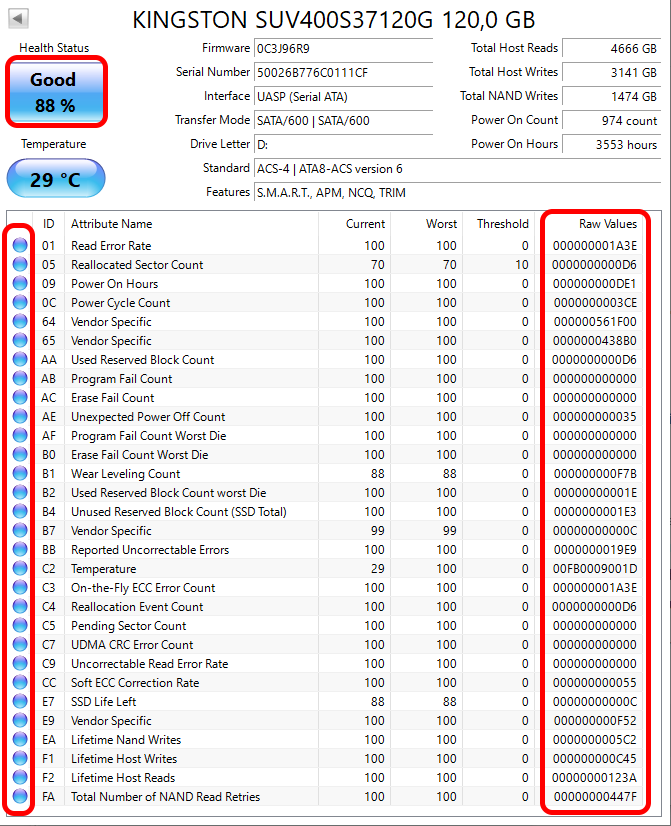Open the 29 °C temperature indicator
Image resolution: width=671 pixels, height=826 pixels.
tap(56, 179)
